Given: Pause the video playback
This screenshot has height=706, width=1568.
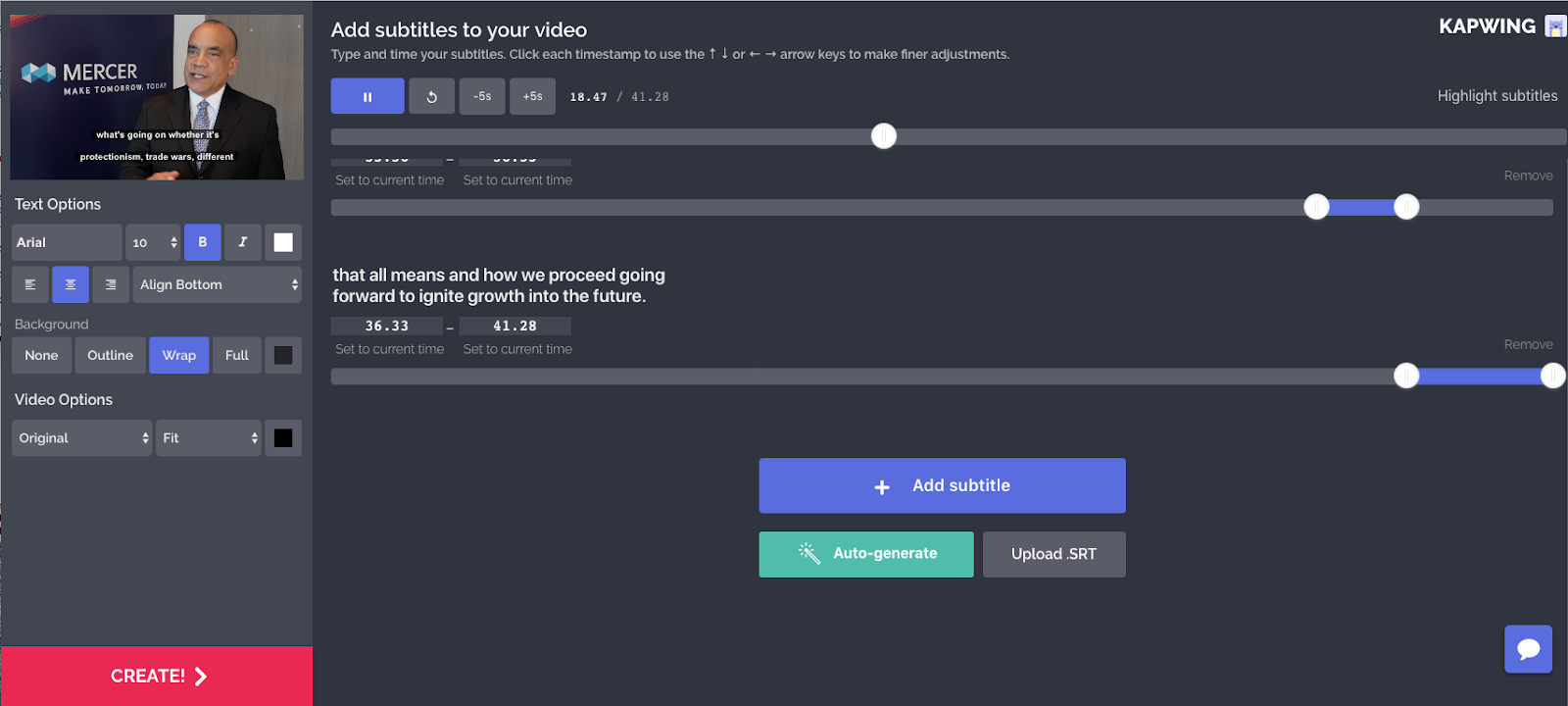Looking at the screenshot, I should coord(367,96).
